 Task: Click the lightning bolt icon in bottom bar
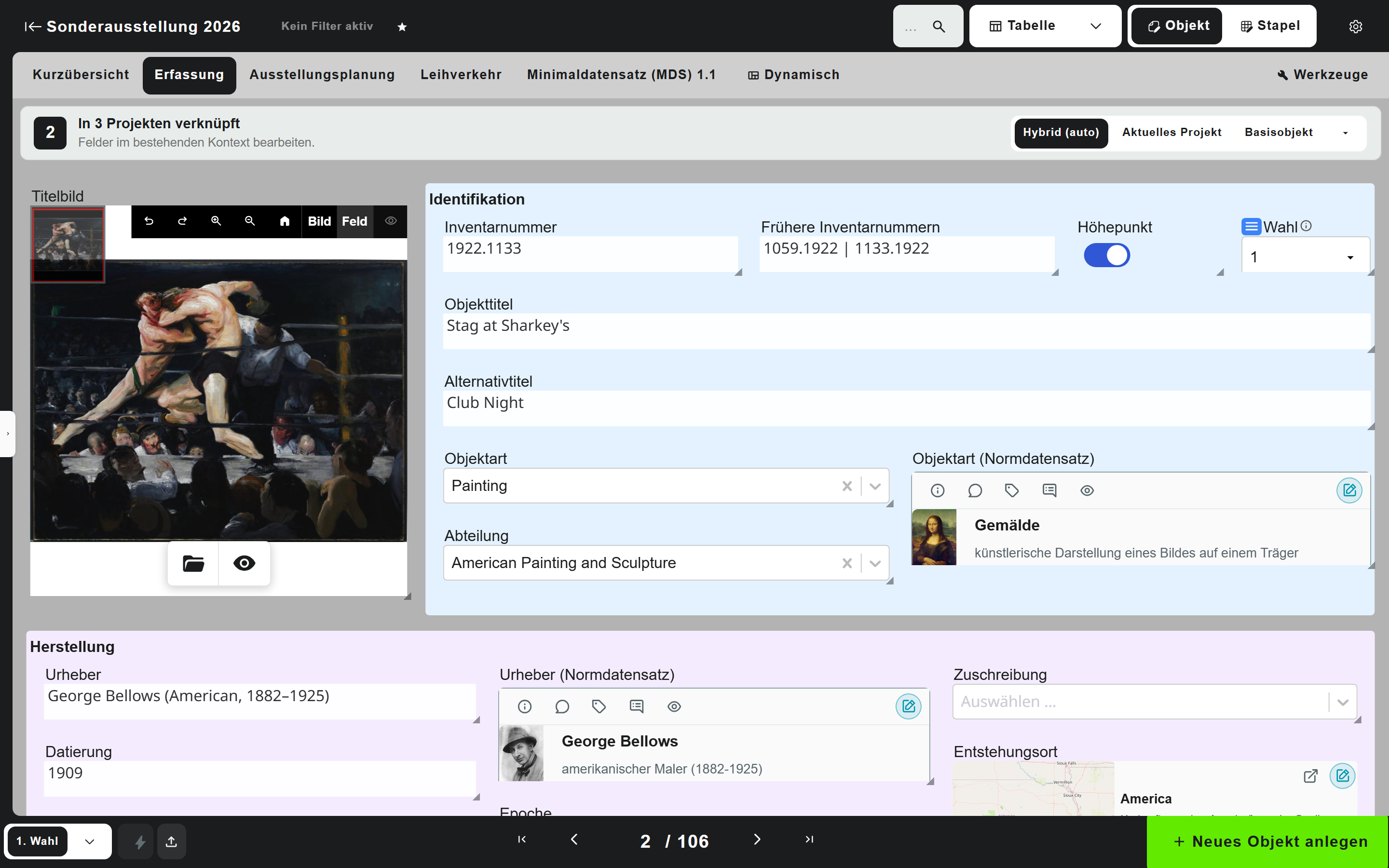point(139,841)
